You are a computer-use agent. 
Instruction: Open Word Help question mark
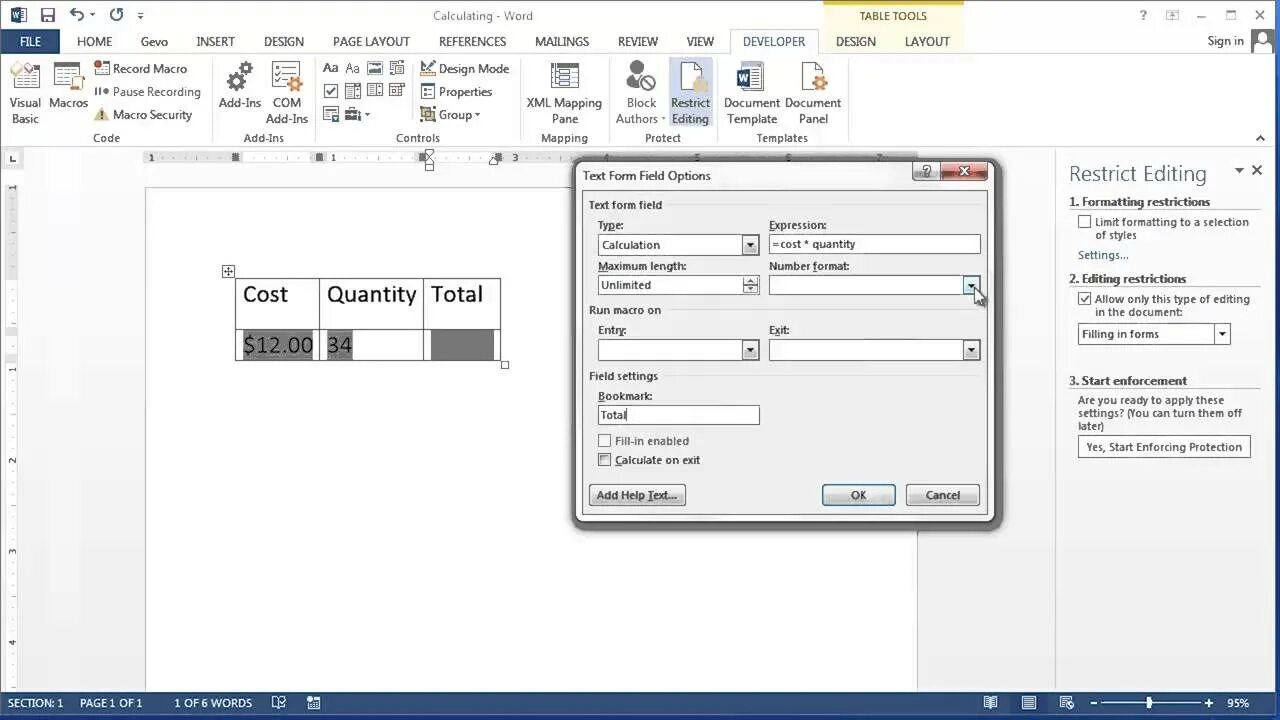[x=1144, y=15]
